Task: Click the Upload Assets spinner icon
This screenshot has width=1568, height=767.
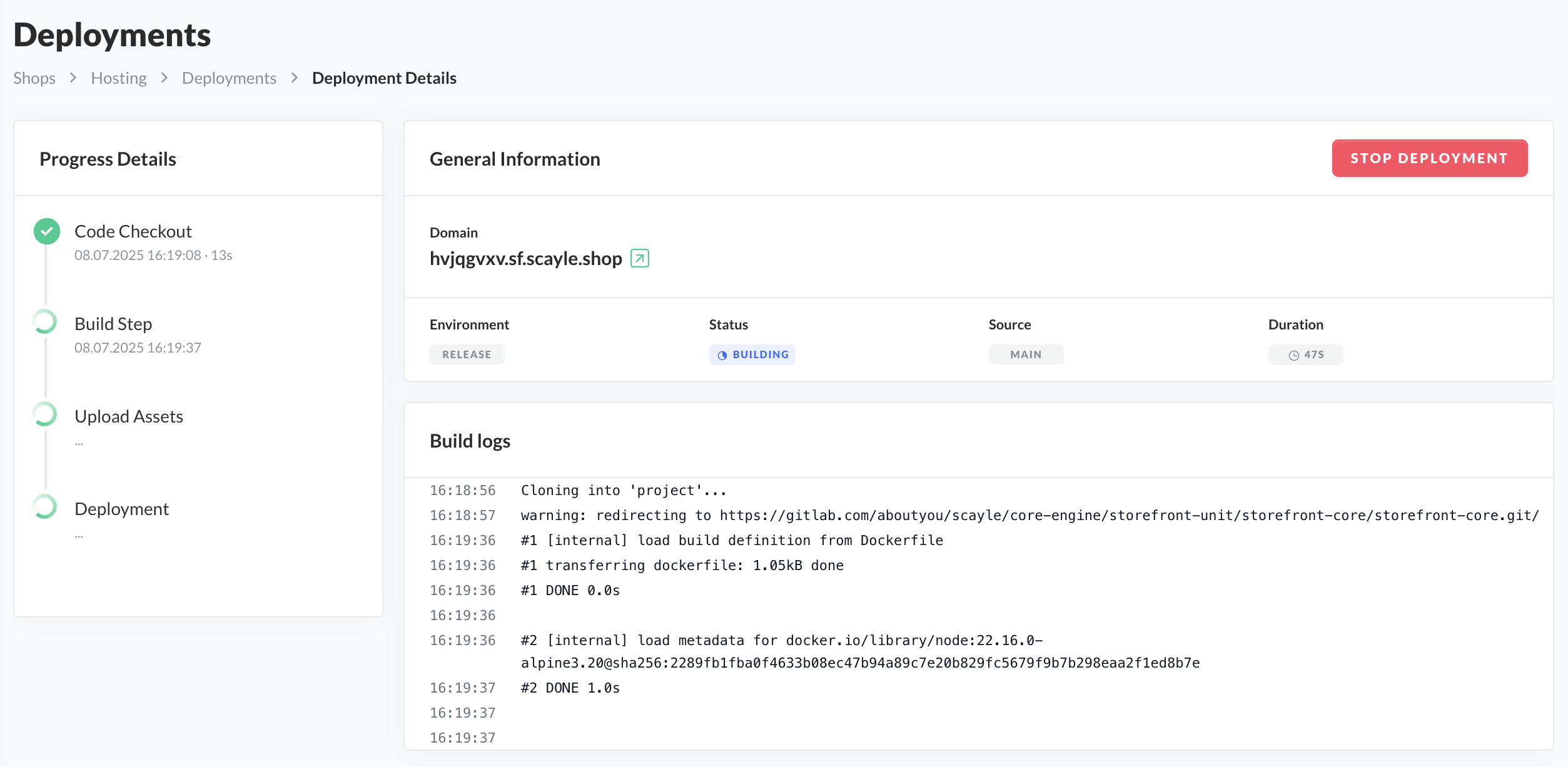Action: 45,414
